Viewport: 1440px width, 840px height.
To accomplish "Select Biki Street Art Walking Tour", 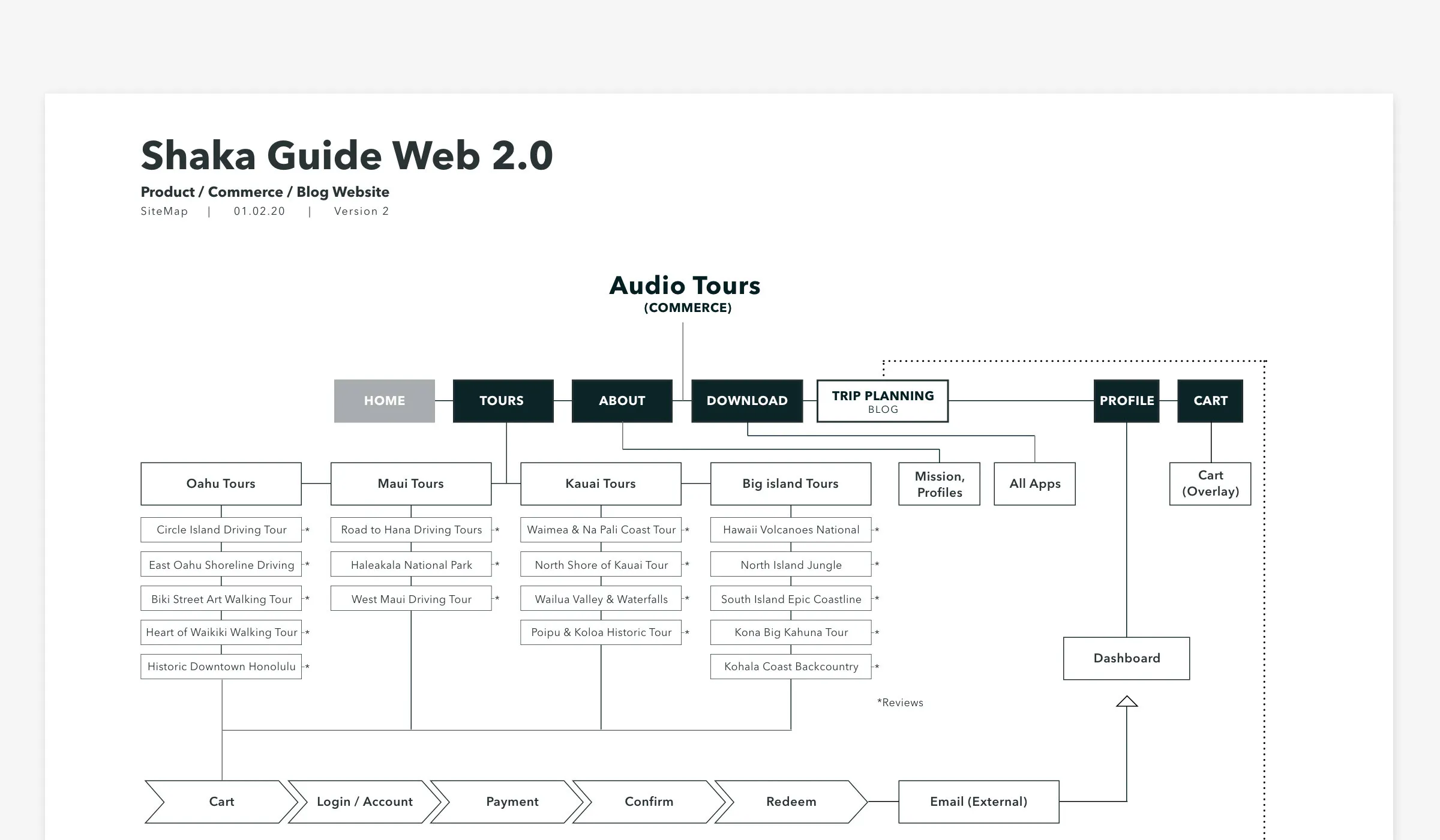I will (221, 599).
